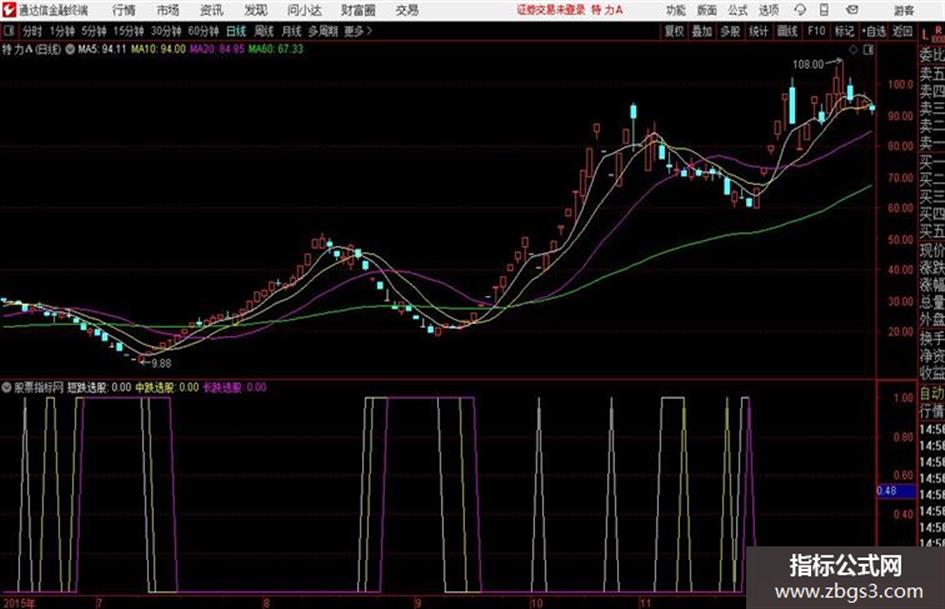
Task: Expand the 更多 periods list
Action: tap(358, 31)
